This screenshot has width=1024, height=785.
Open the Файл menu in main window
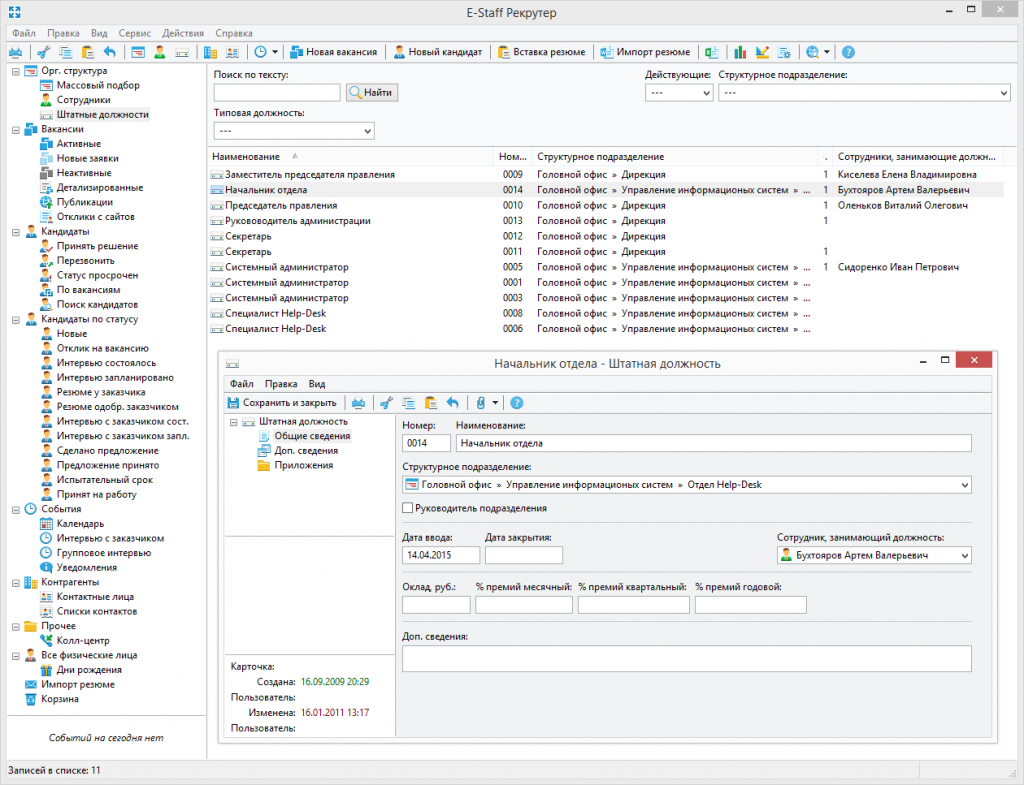(24, 33)
